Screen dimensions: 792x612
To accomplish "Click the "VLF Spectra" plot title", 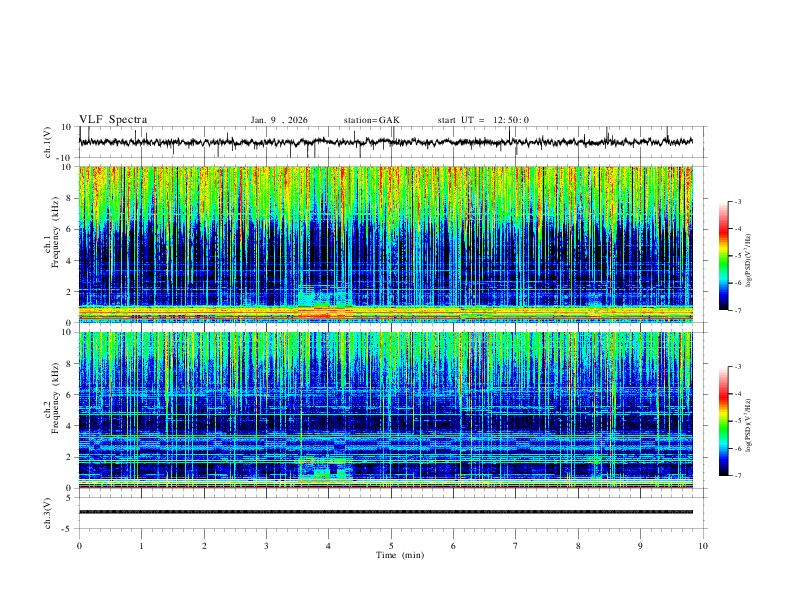I will click(113, 119).
